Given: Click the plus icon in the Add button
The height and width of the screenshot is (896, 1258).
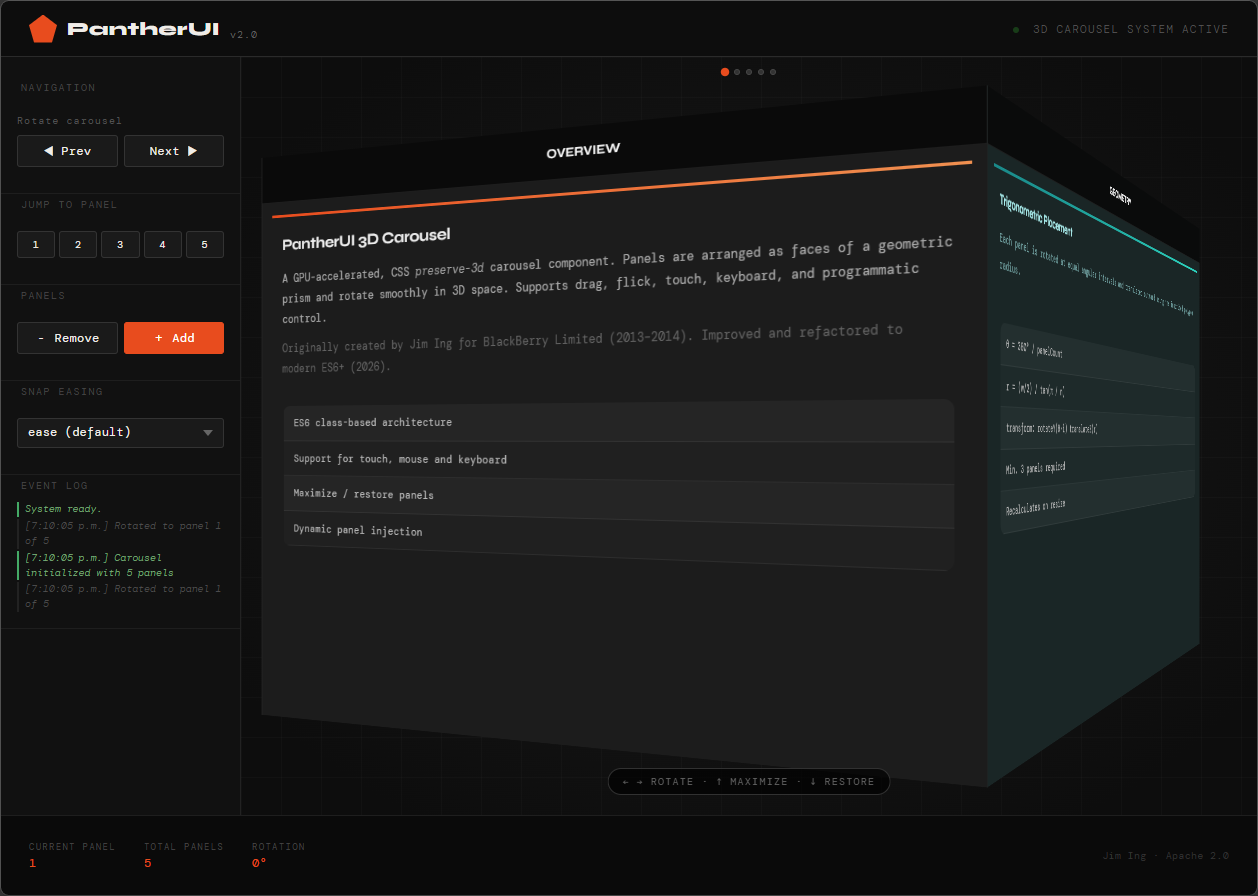Looking at the screenshot, I should 156,337.
